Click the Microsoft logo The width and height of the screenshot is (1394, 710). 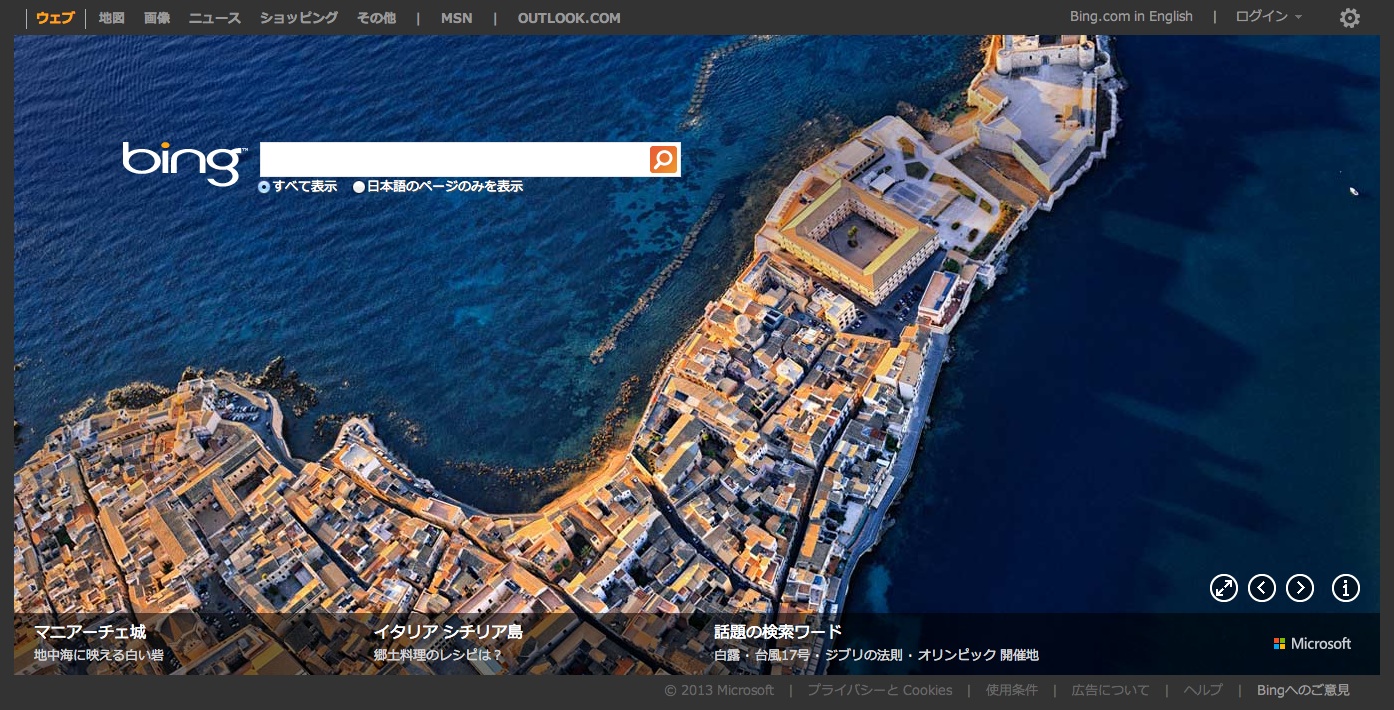point(1311,644)
